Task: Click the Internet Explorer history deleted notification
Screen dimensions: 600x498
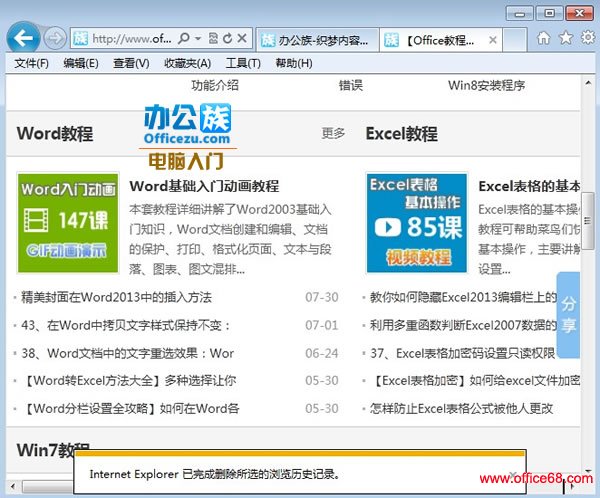Action: tap(300, 472)
